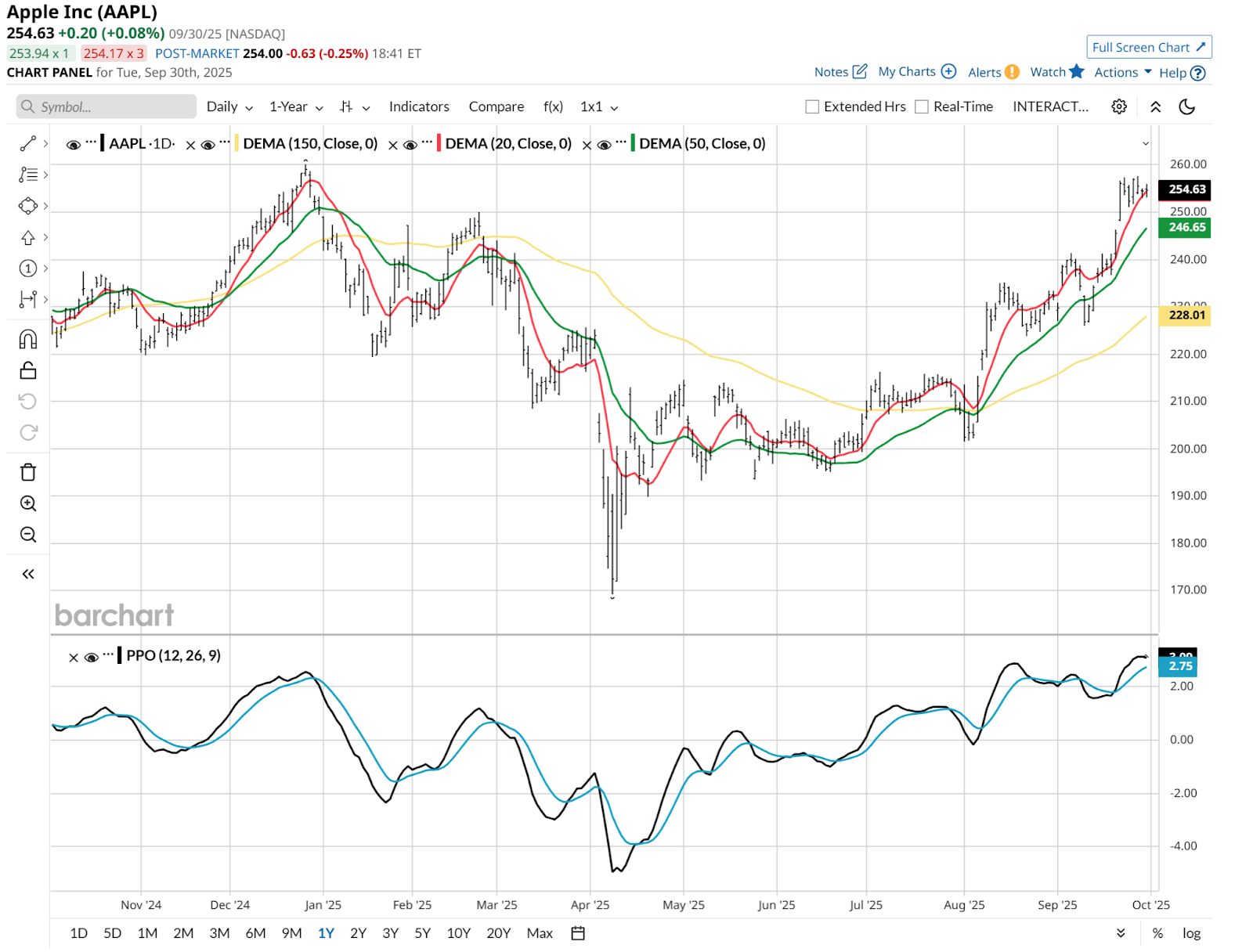1253x952 pixels.
Task: Open the f(x) expressions menu
Action: (x=553, y=106)
